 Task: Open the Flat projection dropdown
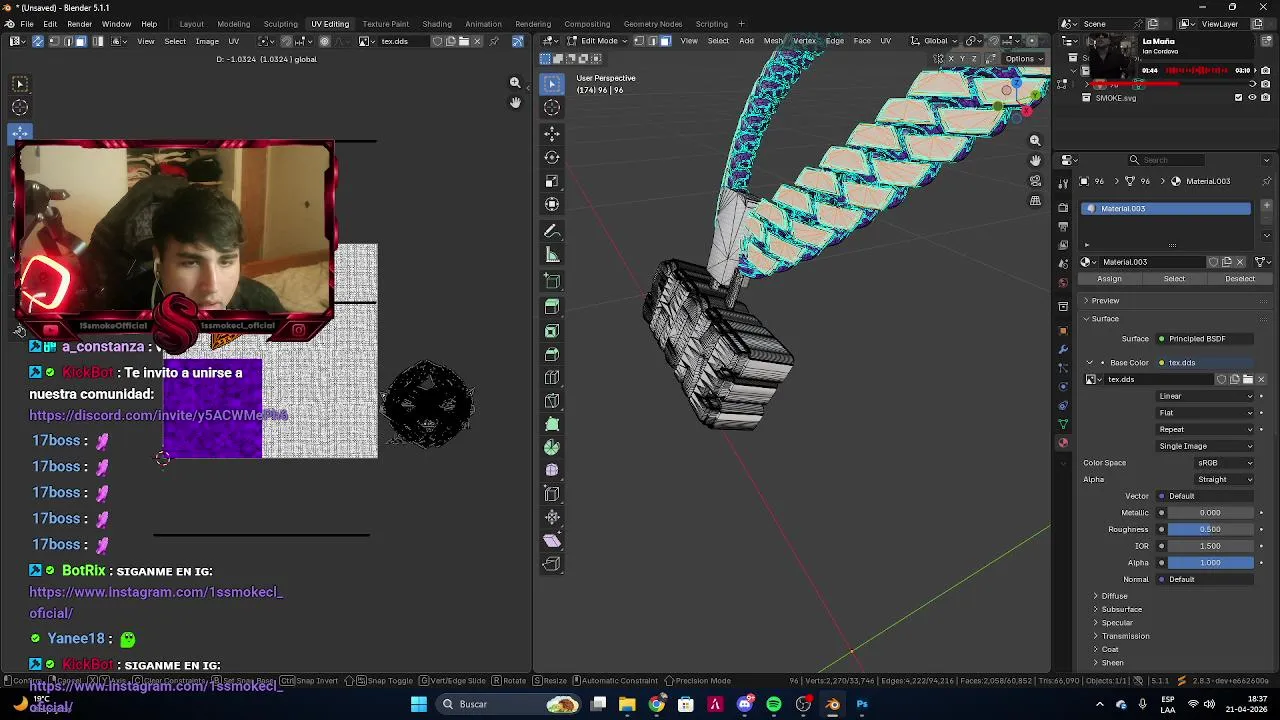pyautogui.click(x=1206, y=413)
